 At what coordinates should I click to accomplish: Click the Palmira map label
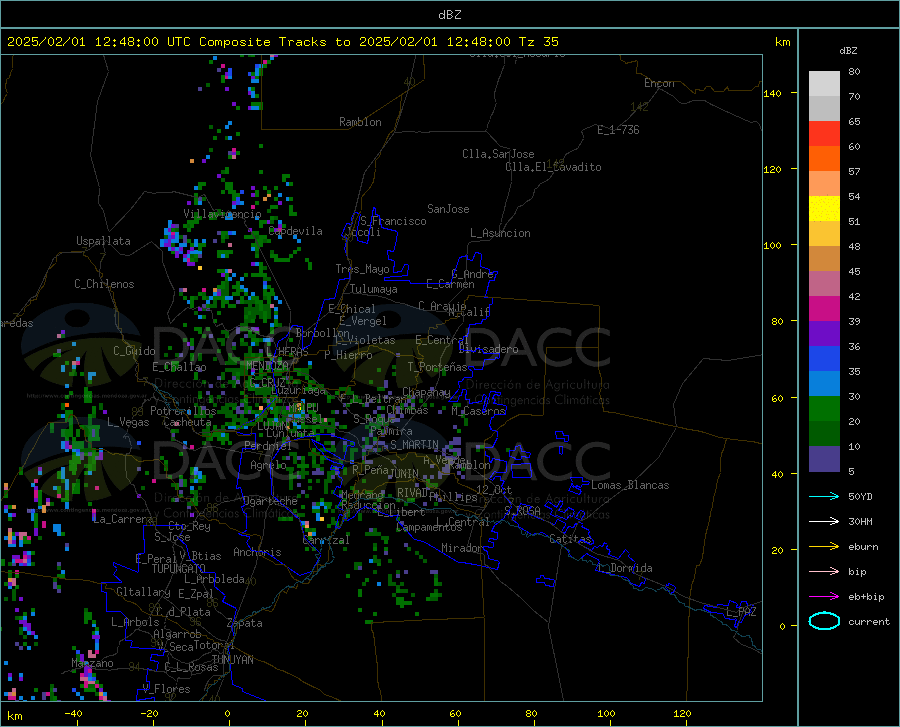(391, 431)
